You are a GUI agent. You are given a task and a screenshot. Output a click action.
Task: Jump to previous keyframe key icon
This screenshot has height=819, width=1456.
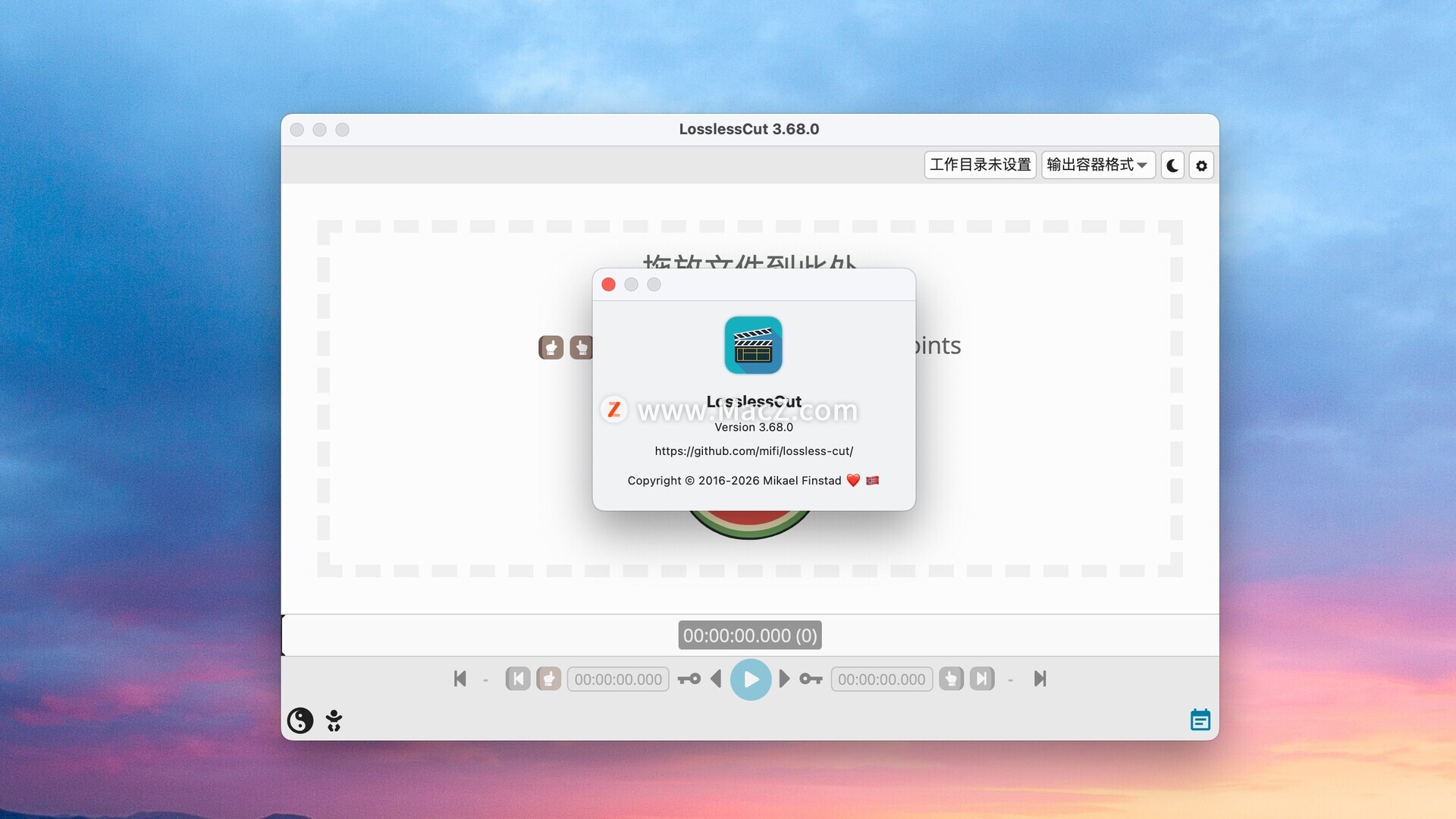point(689,679)
